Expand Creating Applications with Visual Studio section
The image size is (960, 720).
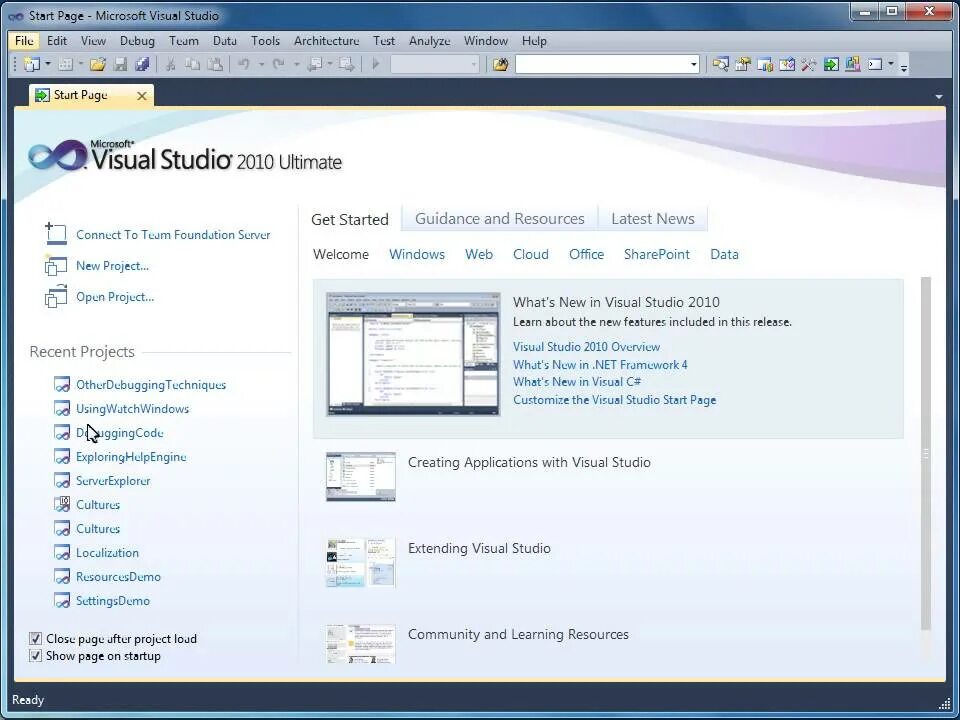pos(529,462)
